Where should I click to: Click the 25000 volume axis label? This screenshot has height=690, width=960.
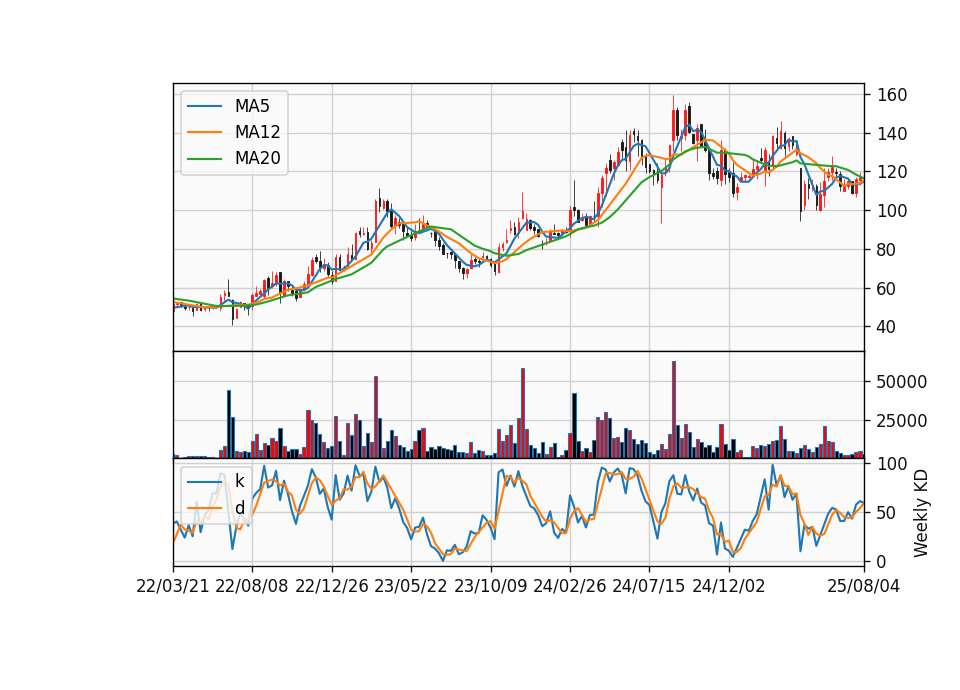[x=902, y=421]
